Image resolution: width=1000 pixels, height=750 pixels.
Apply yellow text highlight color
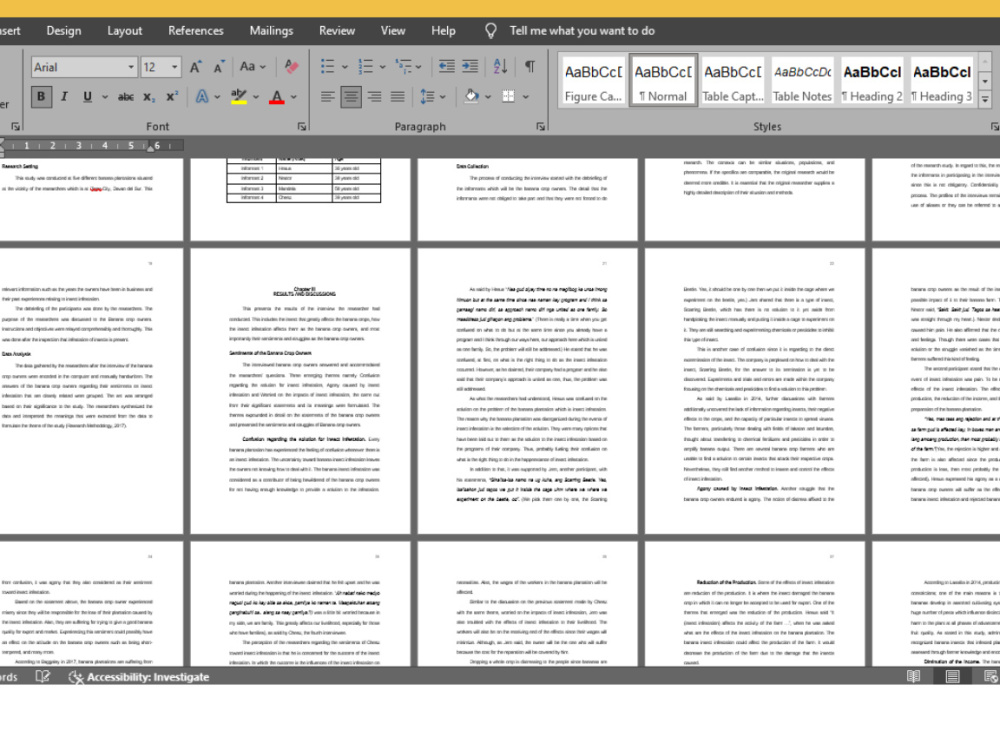(239, 97)
